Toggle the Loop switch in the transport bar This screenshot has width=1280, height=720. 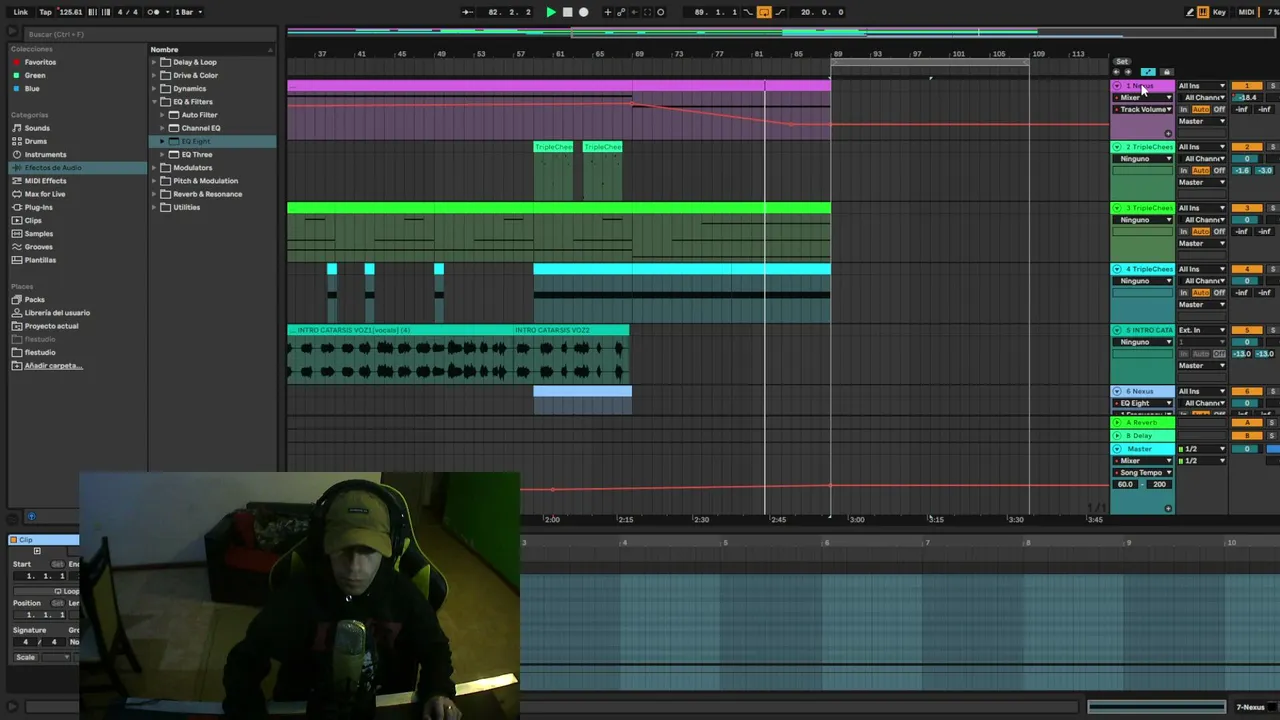pos(763,12)
